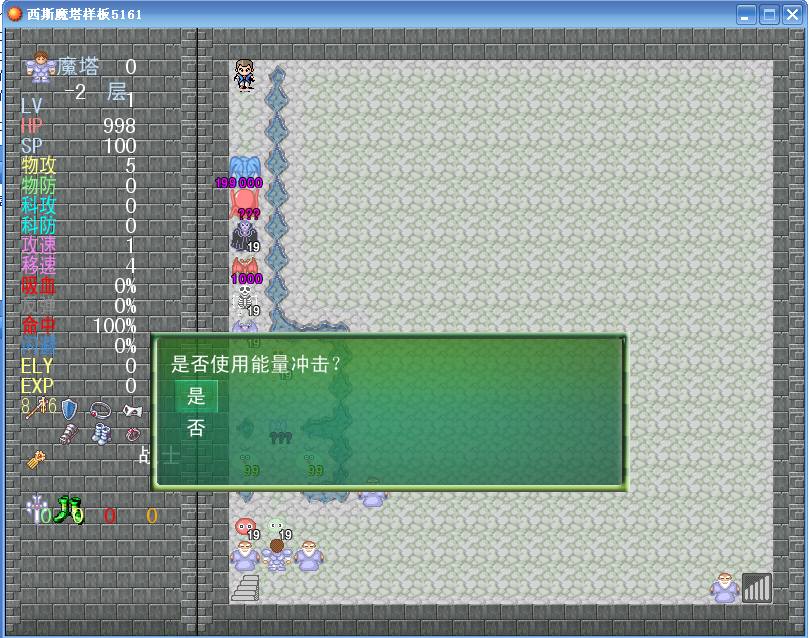Click the 吸血 stat label
The image size is (810, 638).
tap(39, 286)
